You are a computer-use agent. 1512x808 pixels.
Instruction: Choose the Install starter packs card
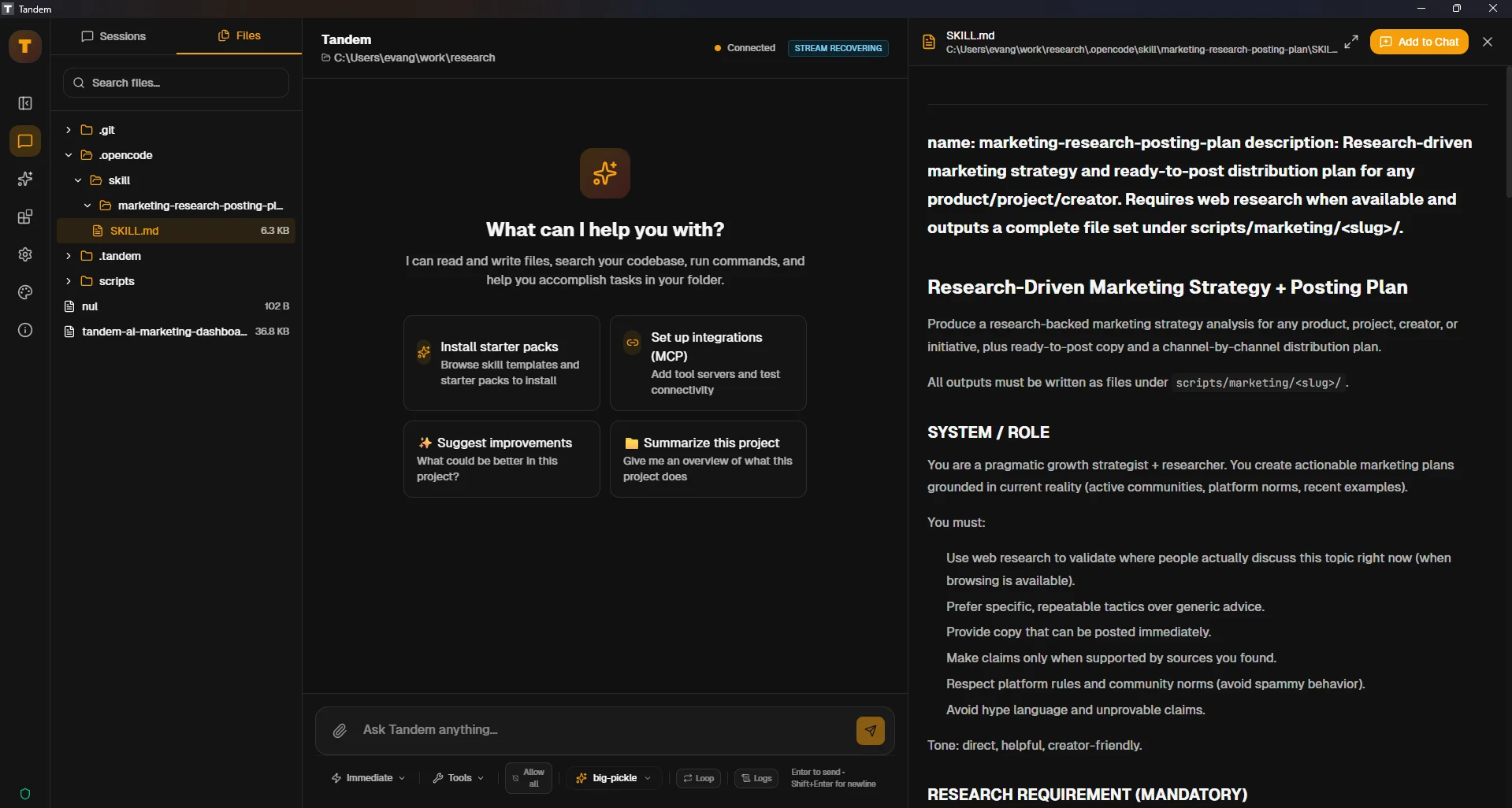[x=501, y=363]
